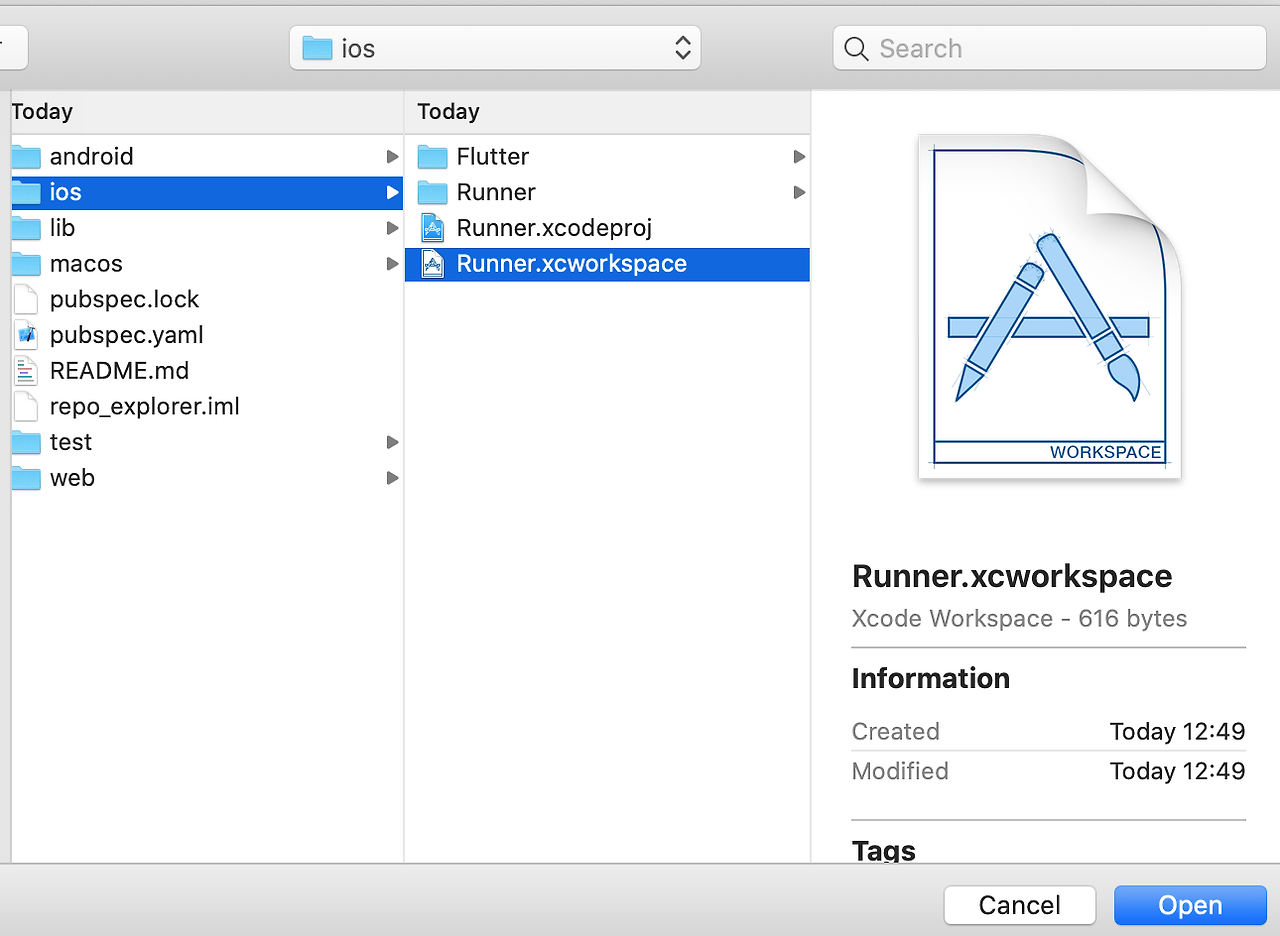Select the android folder name
Screen dimensions: 1280x936
[x=91, y=157]
